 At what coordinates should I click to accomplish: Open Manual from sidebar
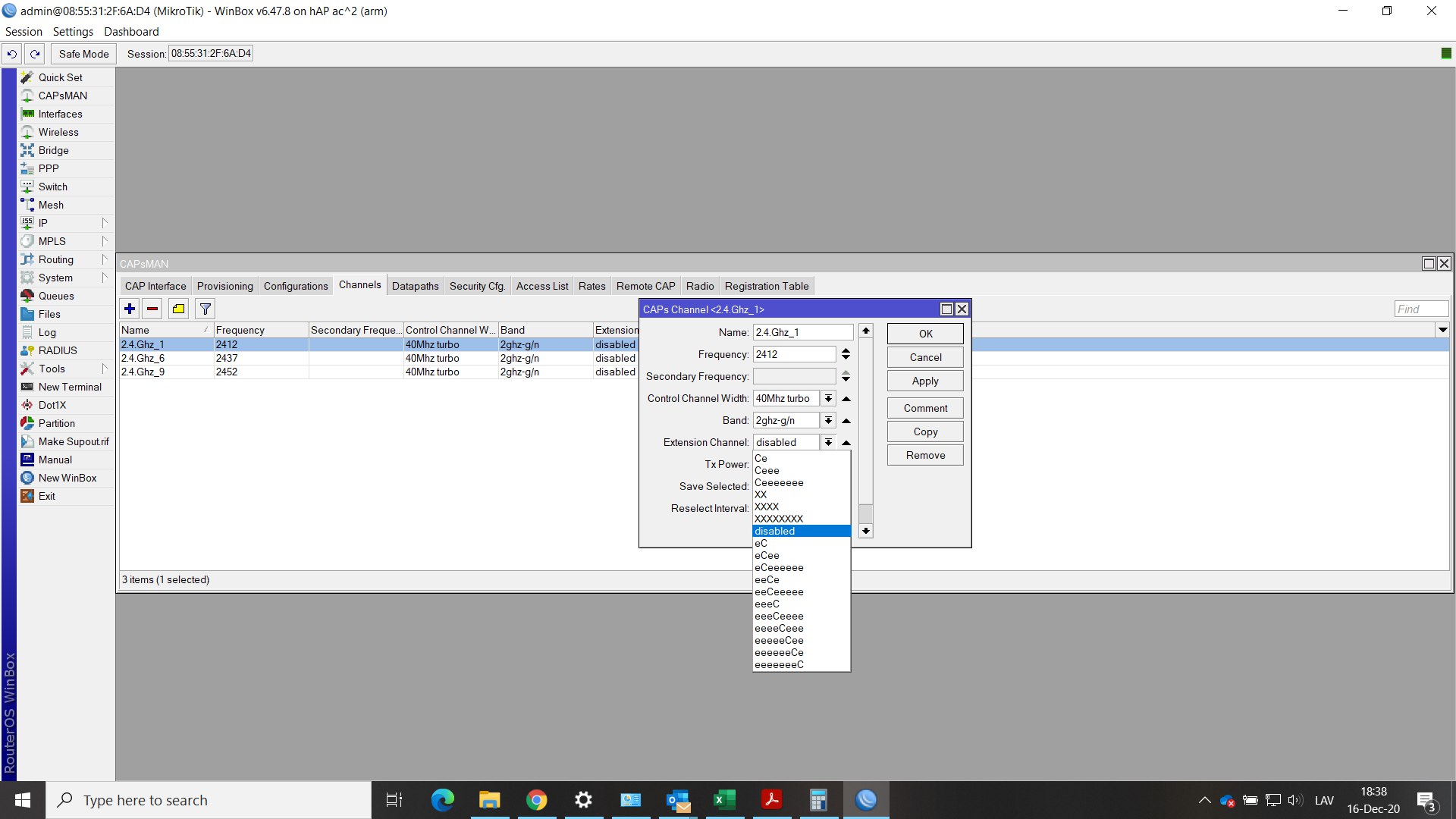click(55, 460)
